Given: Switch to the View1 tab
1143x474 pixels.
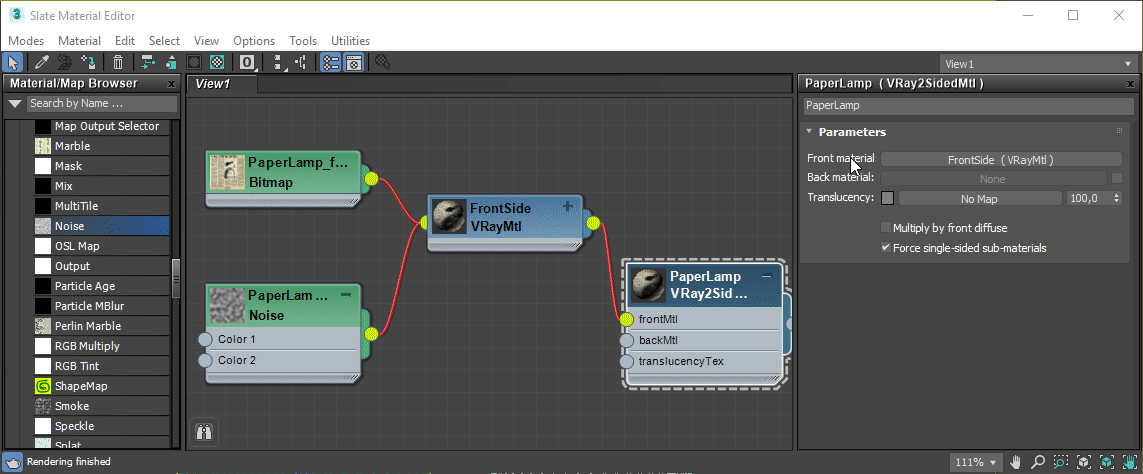Looking at the screenshot, I should point(212,84).
